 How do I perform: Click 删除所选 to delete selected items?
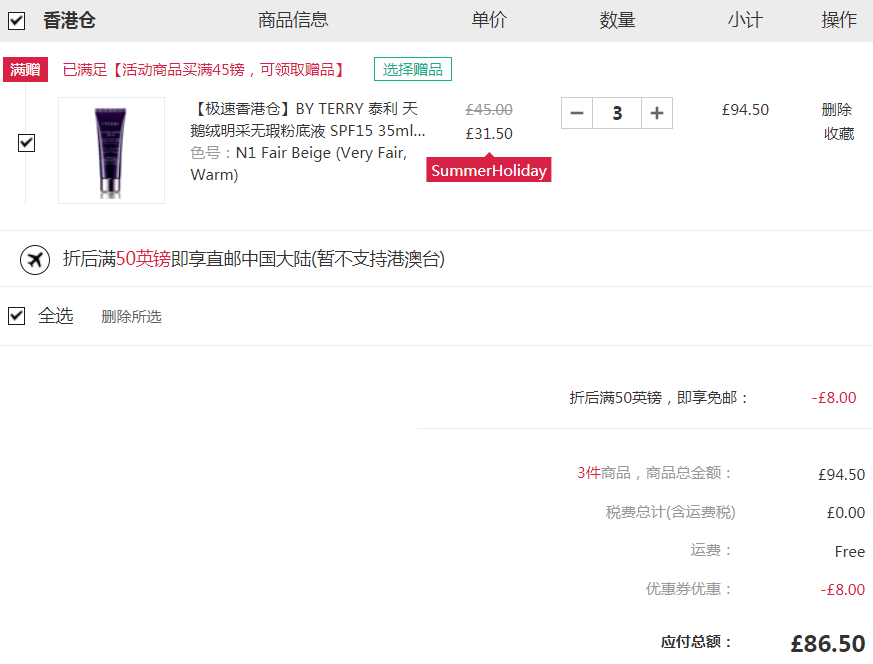tap(131, 317)
